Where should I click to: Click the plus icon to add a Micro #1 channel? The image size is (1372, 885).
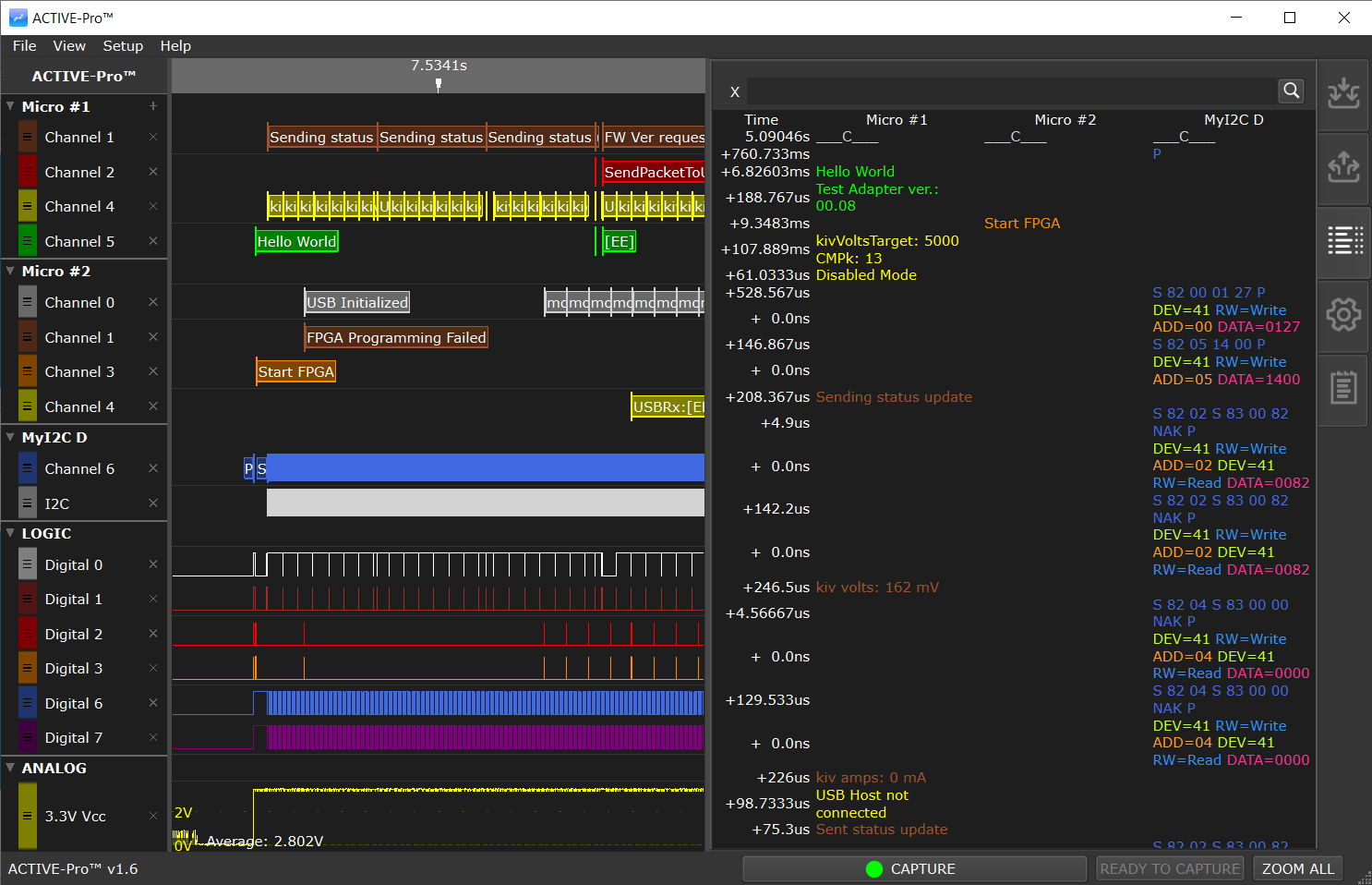(153, 106)
